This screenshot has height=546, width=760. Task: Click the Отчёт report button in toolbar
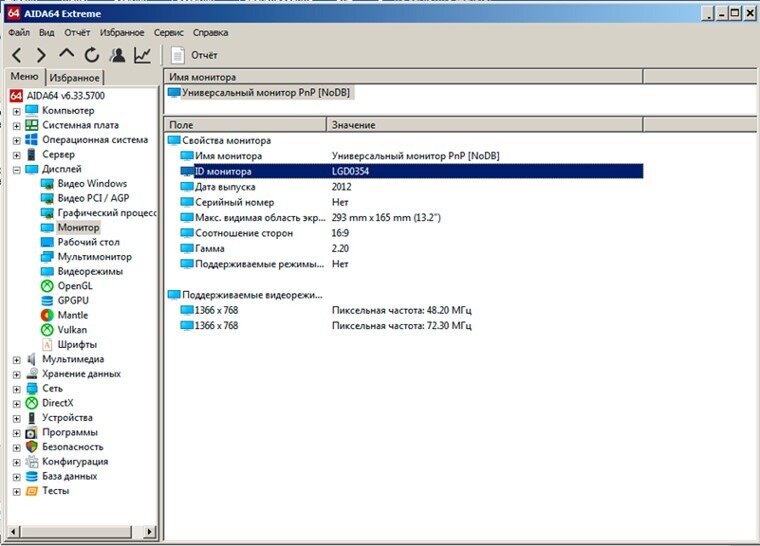click(x=194, y=55)
